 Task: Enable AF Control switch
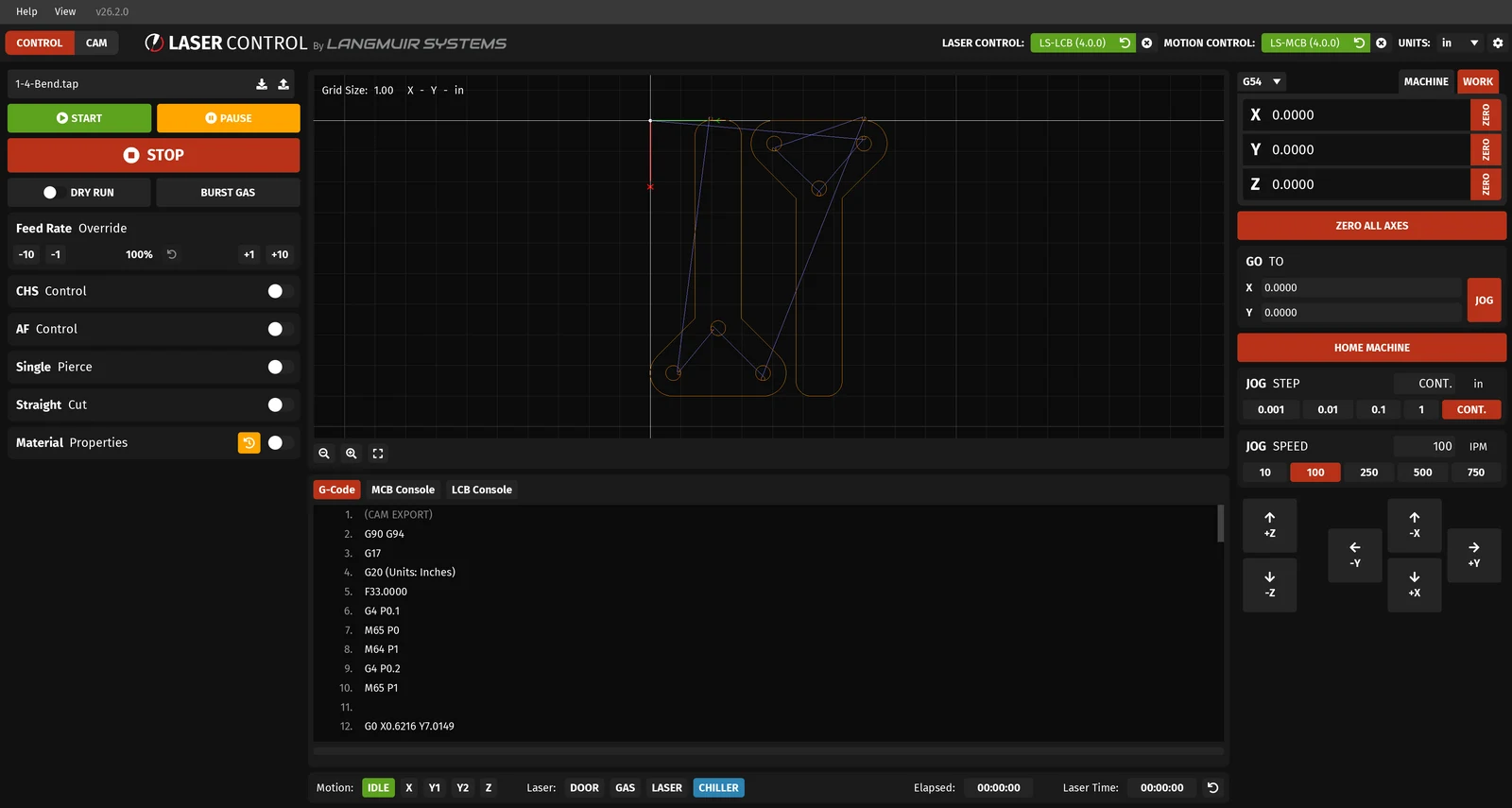pyautogui.click(x=280, y=329)
